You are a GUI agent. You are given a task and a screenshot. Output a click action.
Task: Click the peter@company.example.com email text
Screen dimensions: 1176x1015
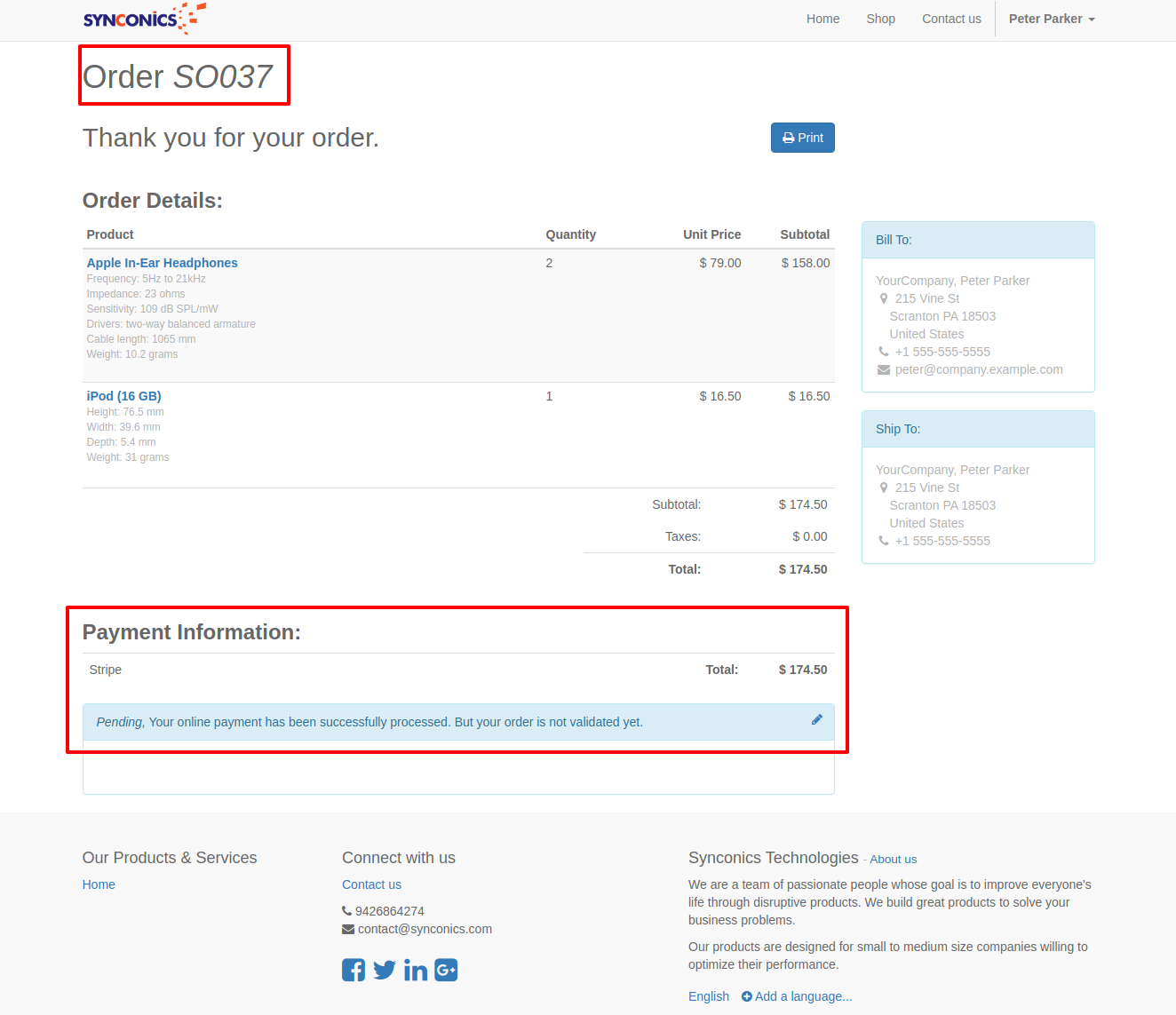click(x=979, y=369)
